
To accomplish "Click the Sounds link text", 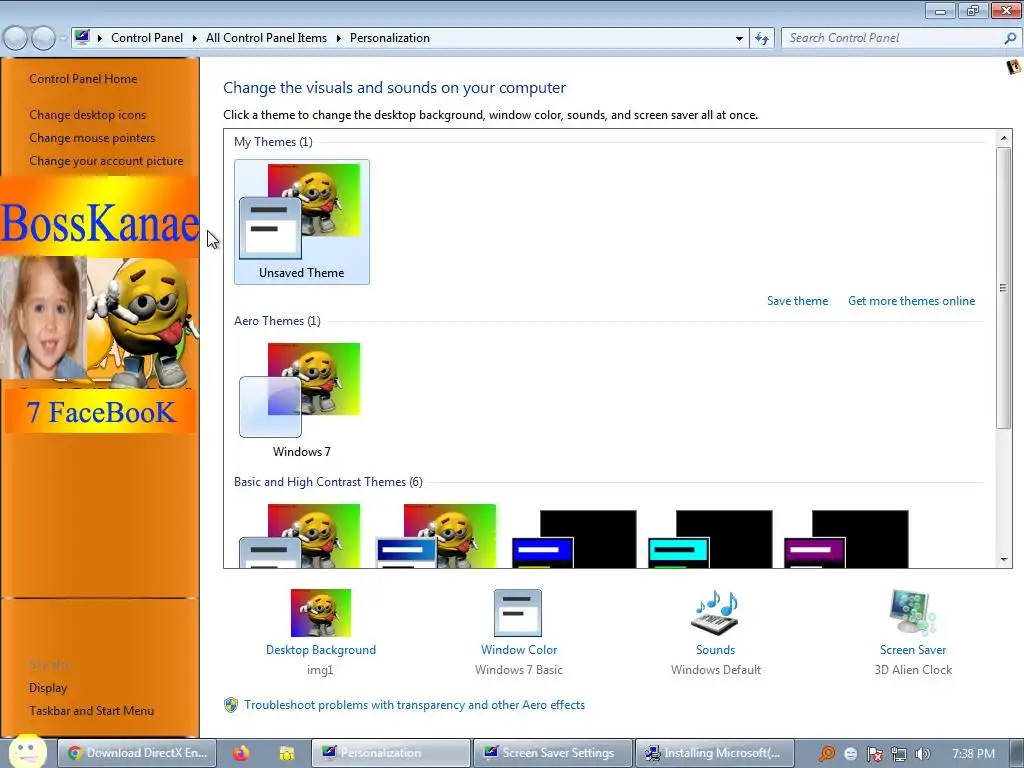I will [x=715, y=650].
